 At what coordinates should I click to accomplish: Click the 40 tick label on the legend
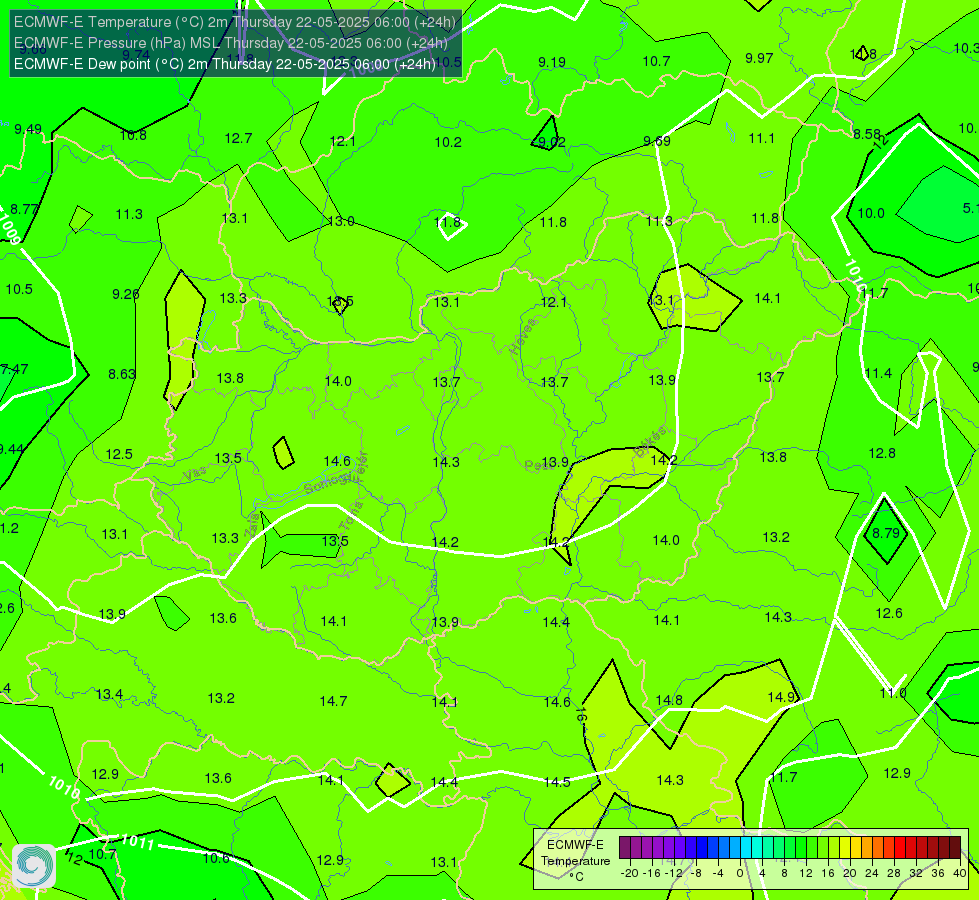[960, 873]
